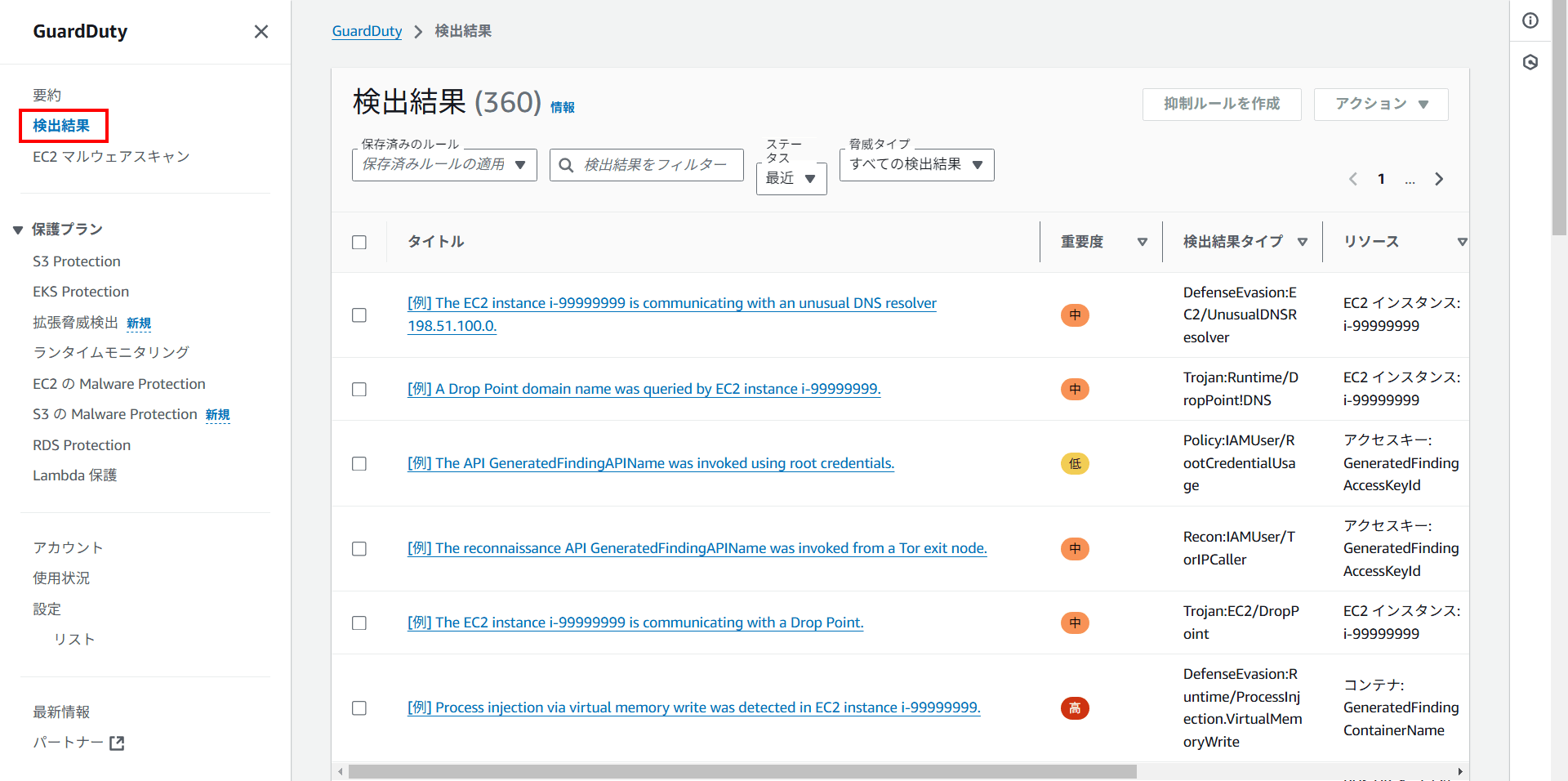
Task: Click medium severity badge of Drop Point domain row
Action: pyautogui.click(x=1075, y=390)
